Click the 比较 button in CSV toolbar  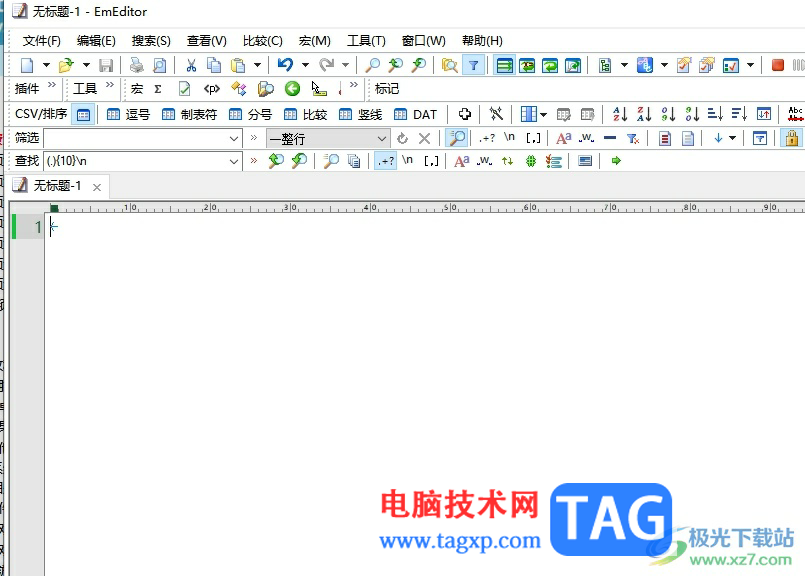[305, 114]
